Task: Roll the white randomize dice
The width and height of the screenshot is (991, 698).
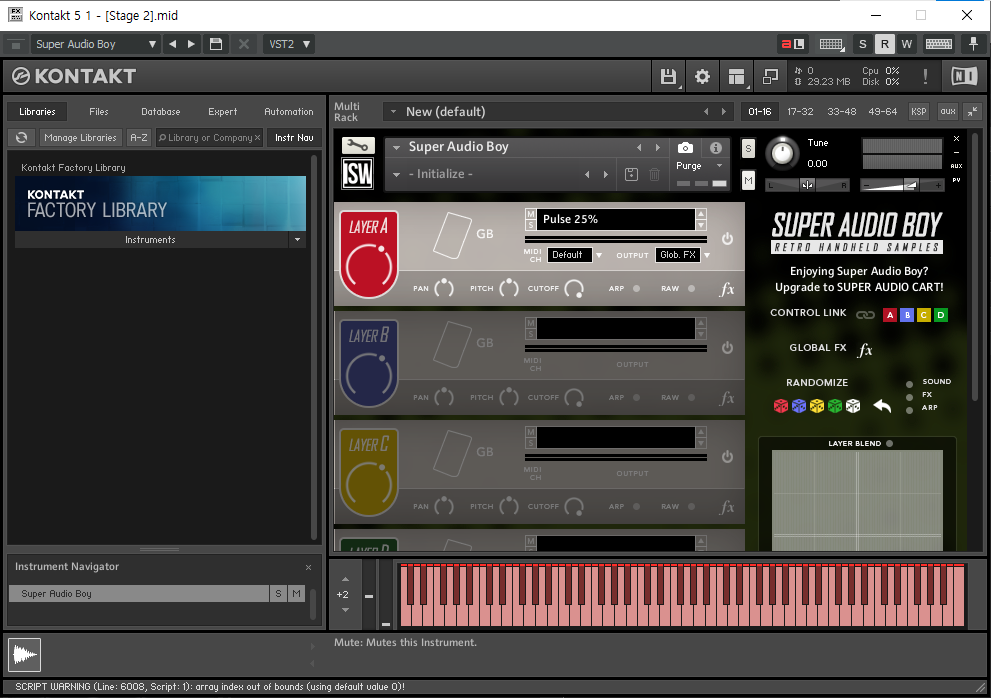Action: tap(853, 405)
